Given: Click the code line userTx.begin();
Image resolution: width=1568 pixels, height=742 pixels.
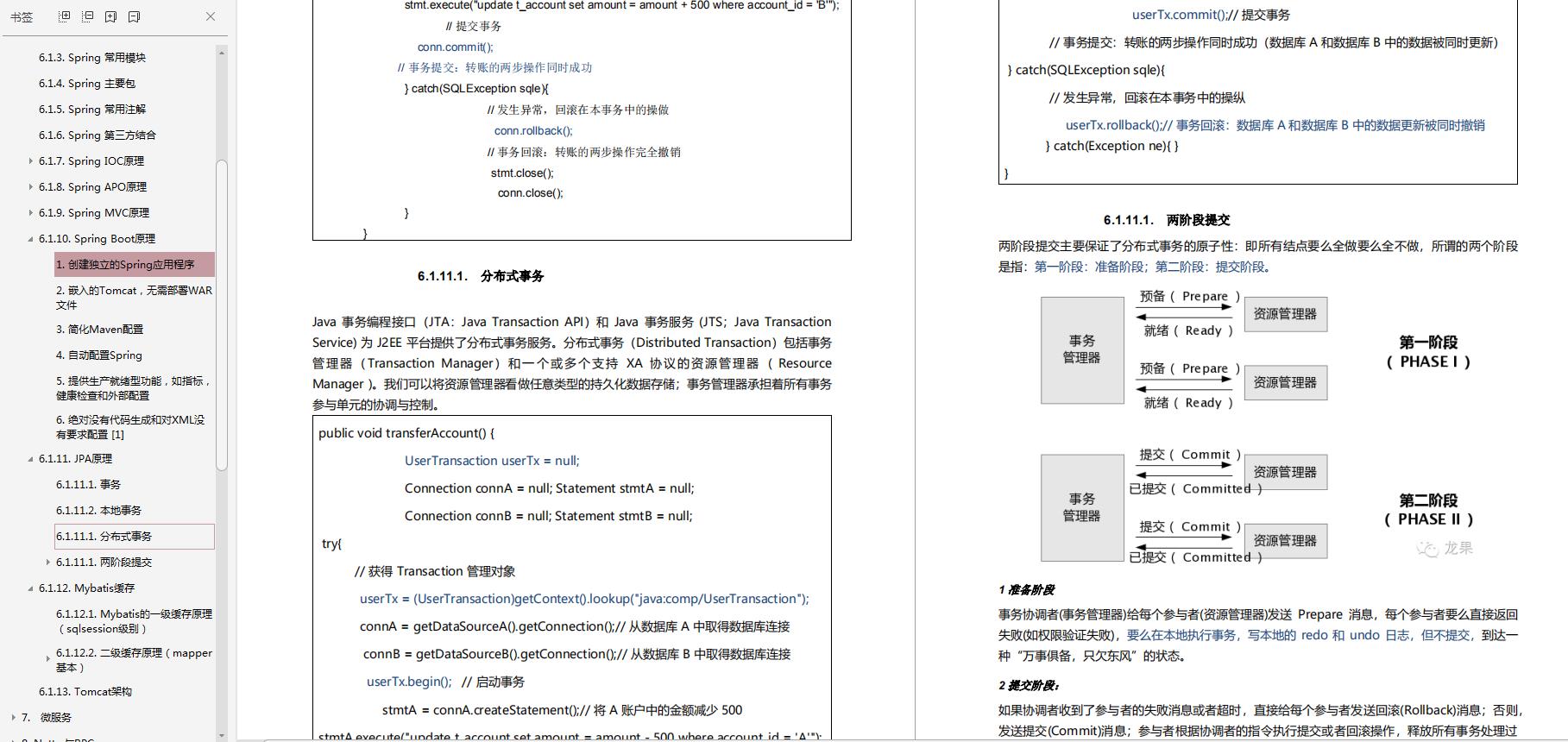Looking at the screenshot, I should point(409,682).
